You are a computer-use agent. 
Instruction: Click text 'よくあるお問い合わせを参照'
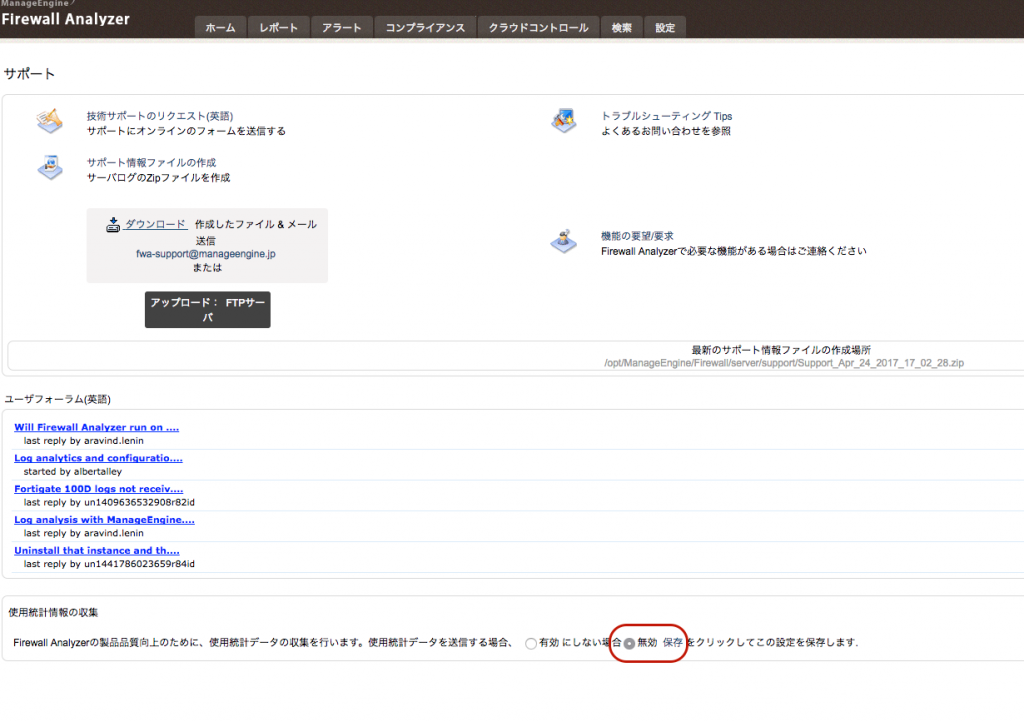tap(666, 131)
